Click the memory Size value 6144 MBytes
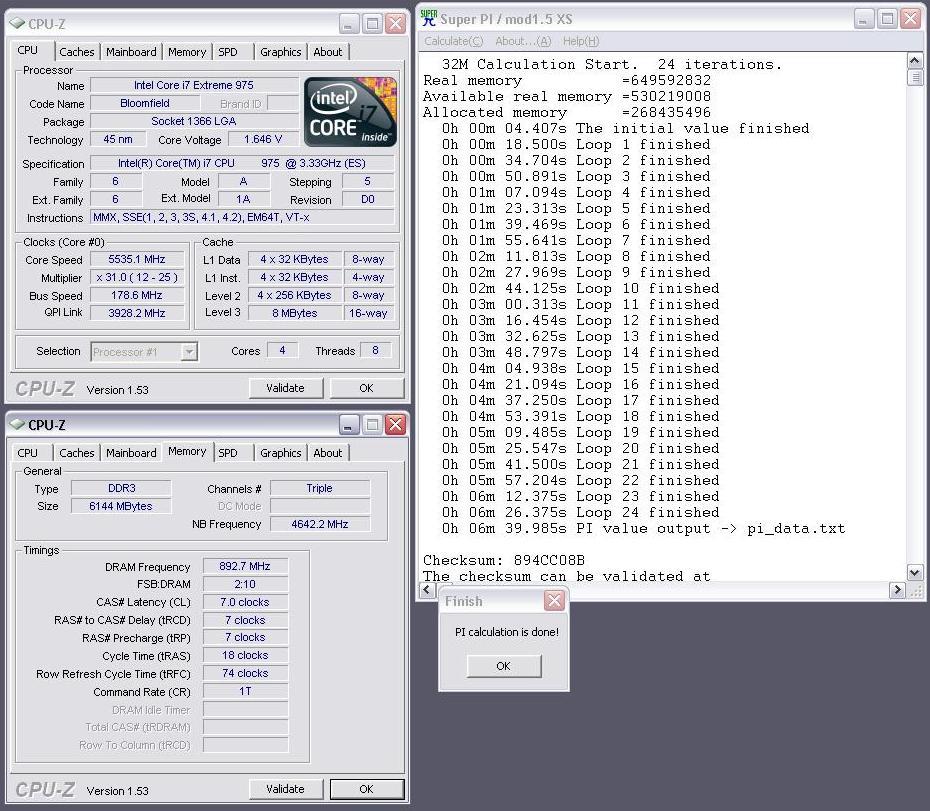 (x=121, y=506)
